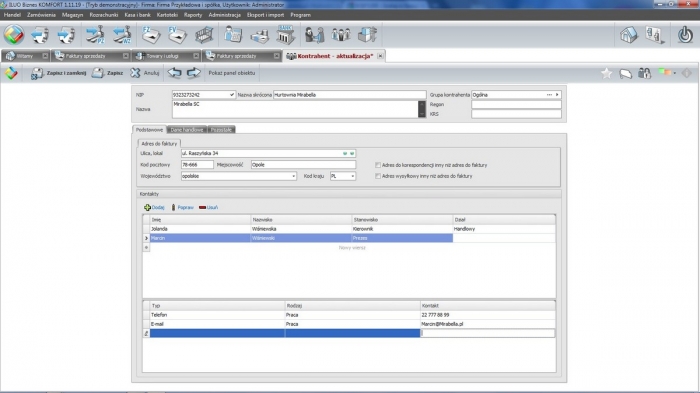The width and height of the screenshot is (700, 393).
Task: Open the Administracja menu
Action: (x=225, y=15)
